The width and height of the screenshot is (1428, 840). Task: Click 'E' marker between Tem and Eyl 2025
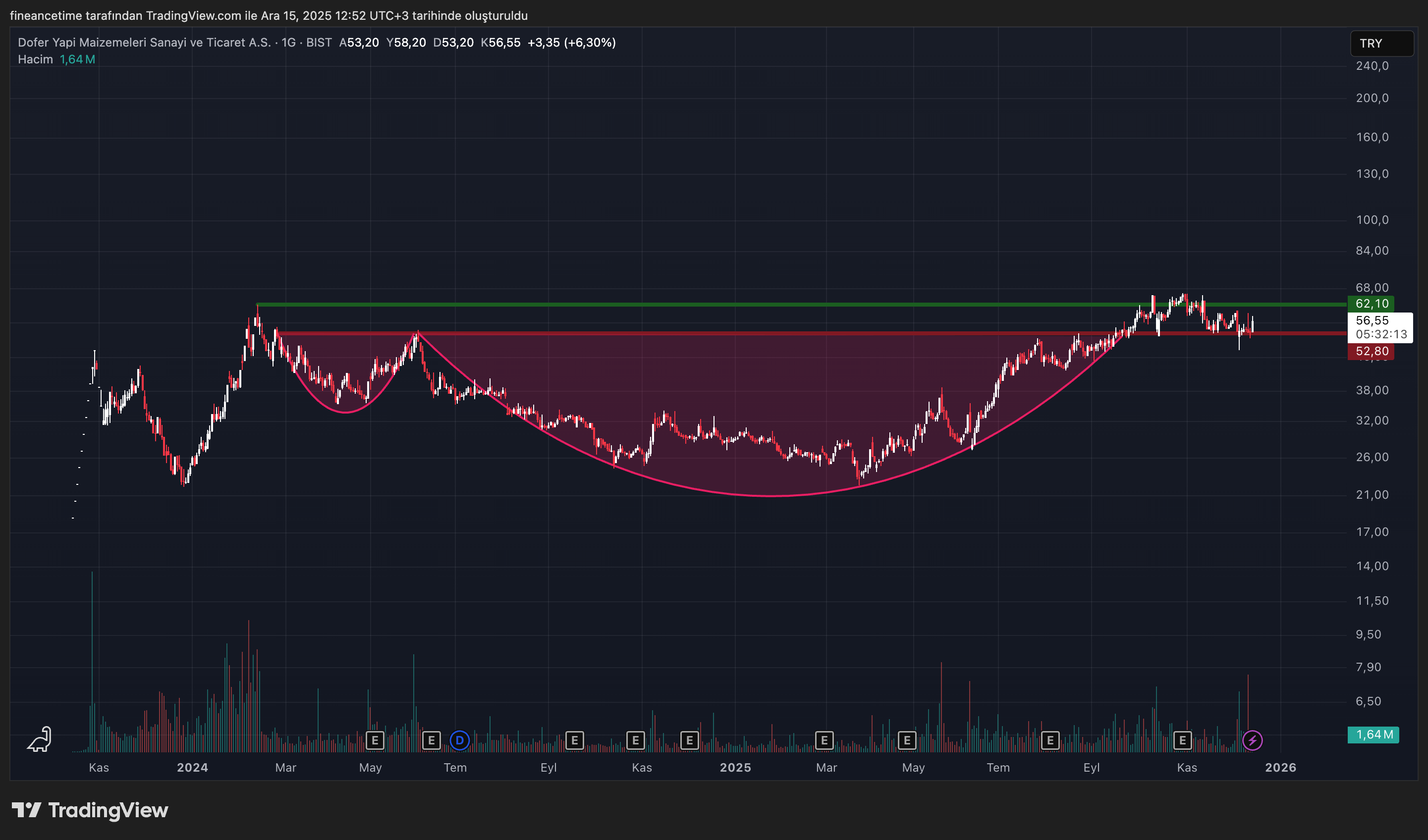tap(1050, 740)
